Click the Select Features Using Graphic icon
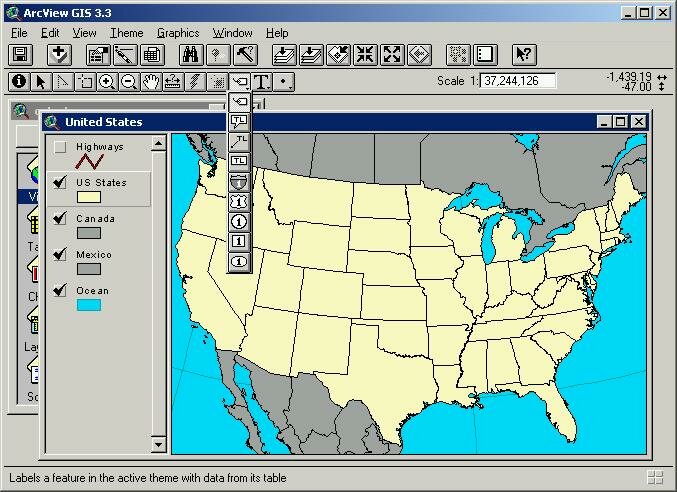 458,55
